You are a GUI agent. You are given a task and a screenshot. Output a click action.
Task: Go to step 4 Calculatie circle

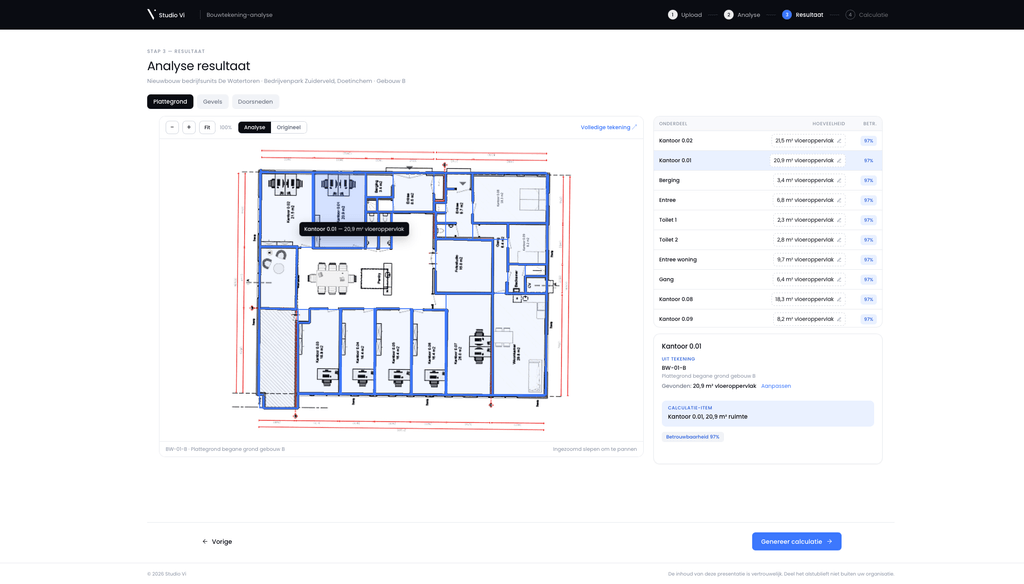(850, 14)
